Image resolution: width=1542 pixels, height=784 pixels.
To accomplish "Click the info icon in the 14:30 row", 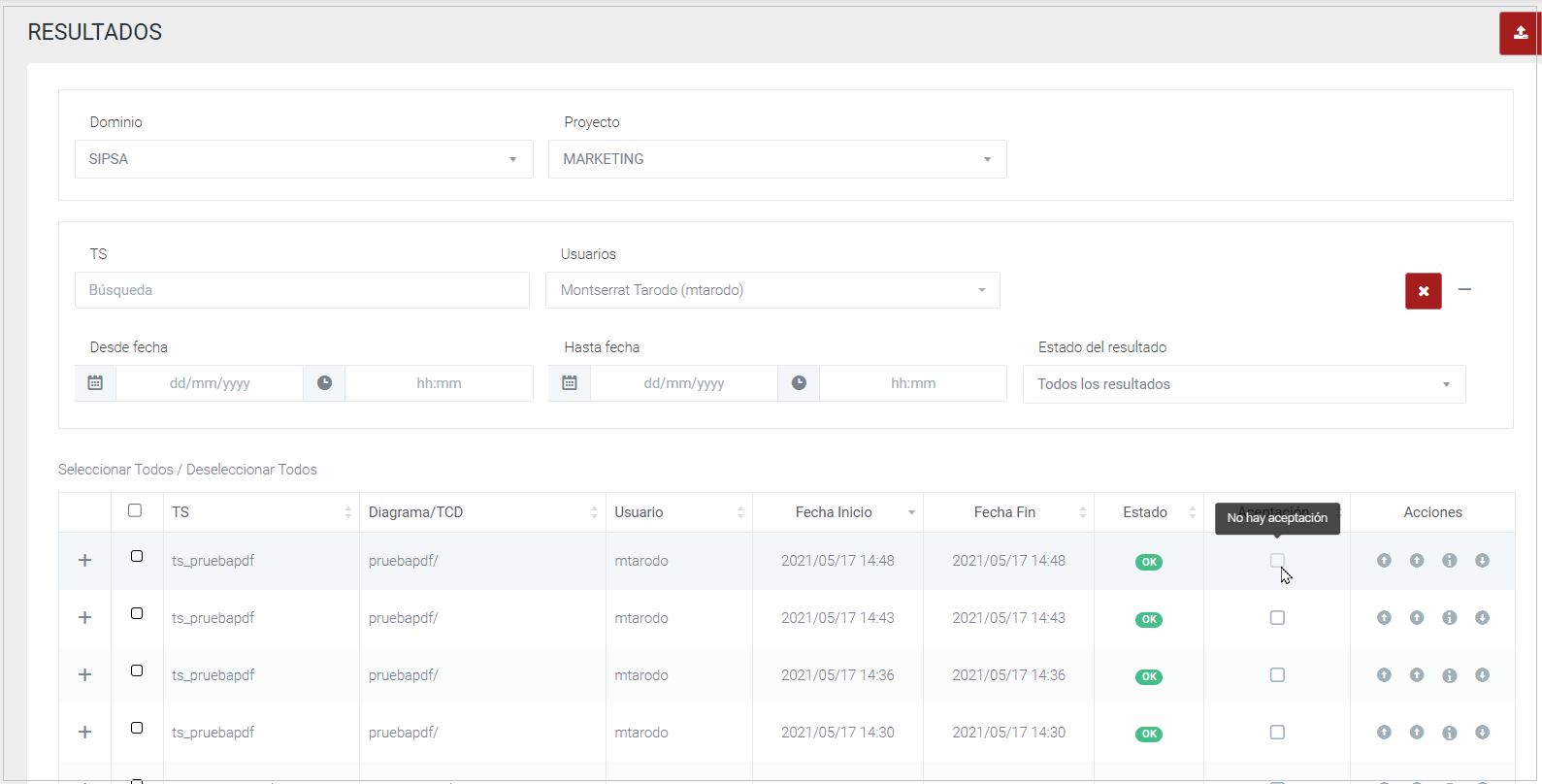I will [1449, 733].
